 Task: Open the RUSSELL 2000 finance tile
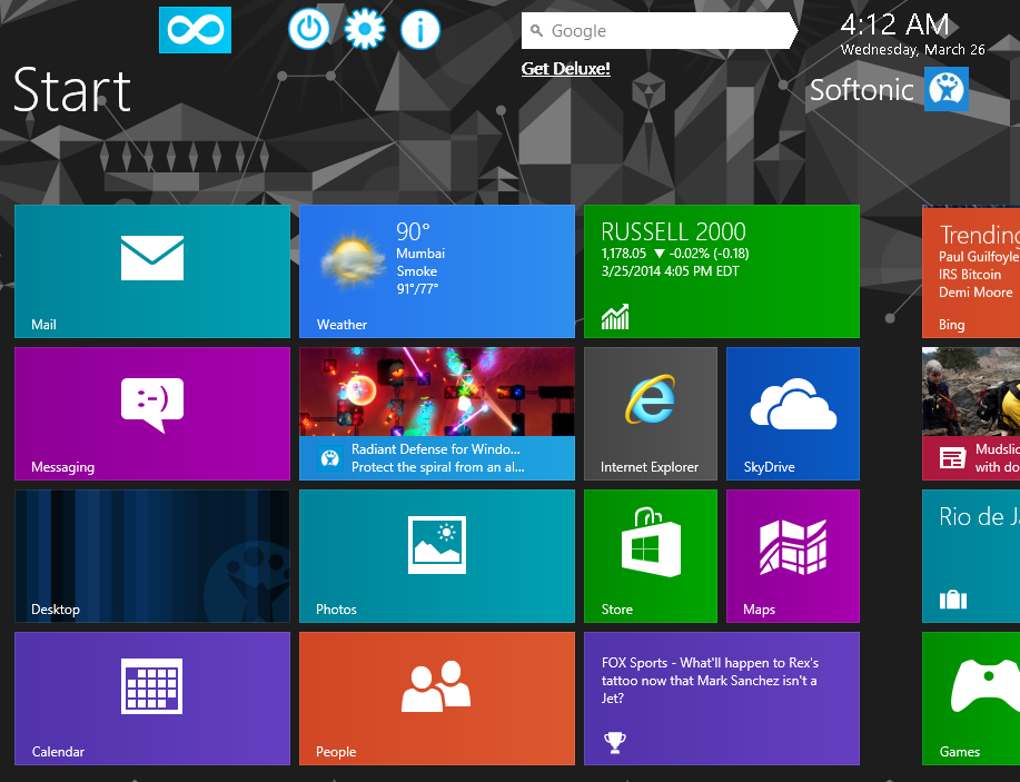click(721, 271)
